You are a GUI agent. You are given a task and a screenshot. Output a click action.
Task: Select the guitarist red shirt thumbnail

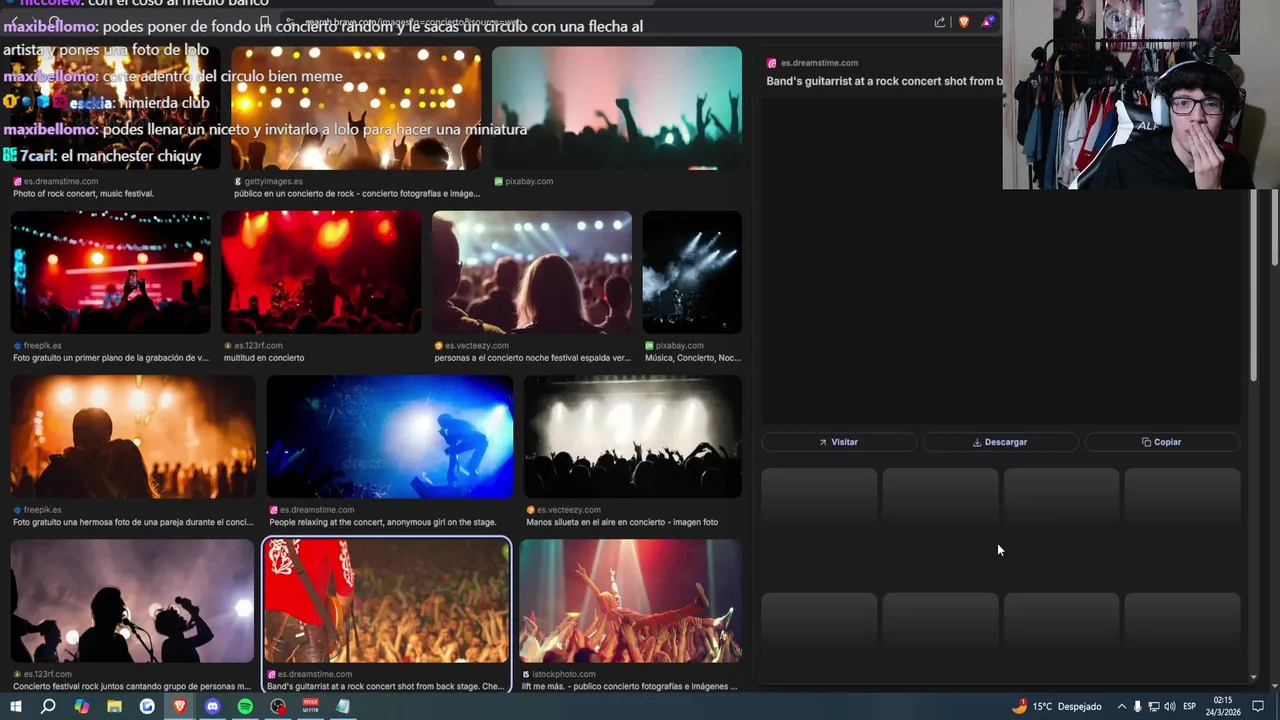coord(387,601)
